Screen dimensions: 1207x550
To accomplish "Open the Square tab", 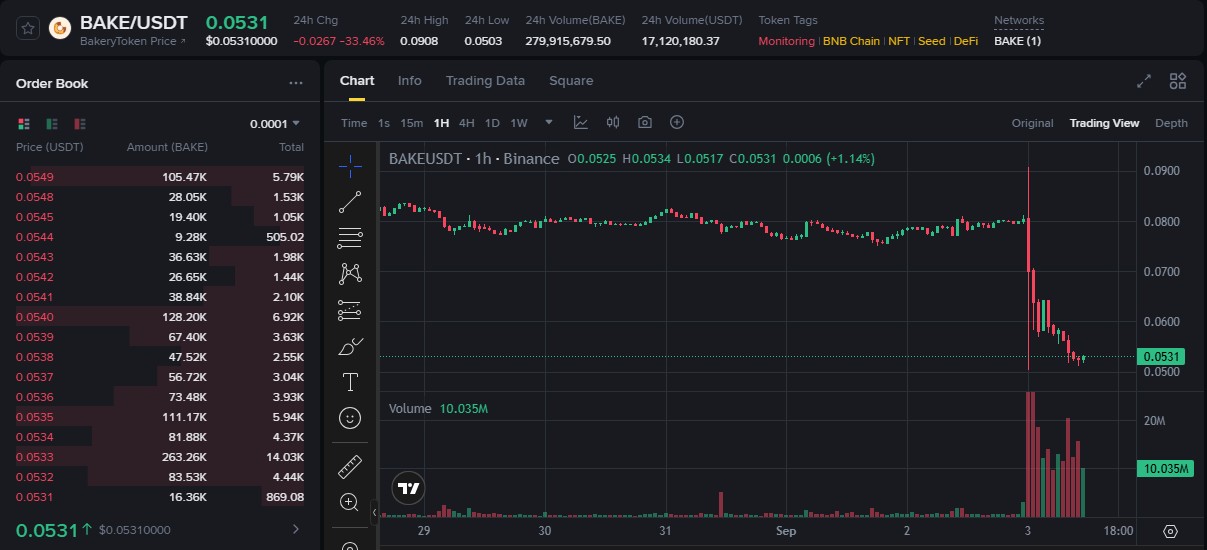I will (x=571, y=81).
